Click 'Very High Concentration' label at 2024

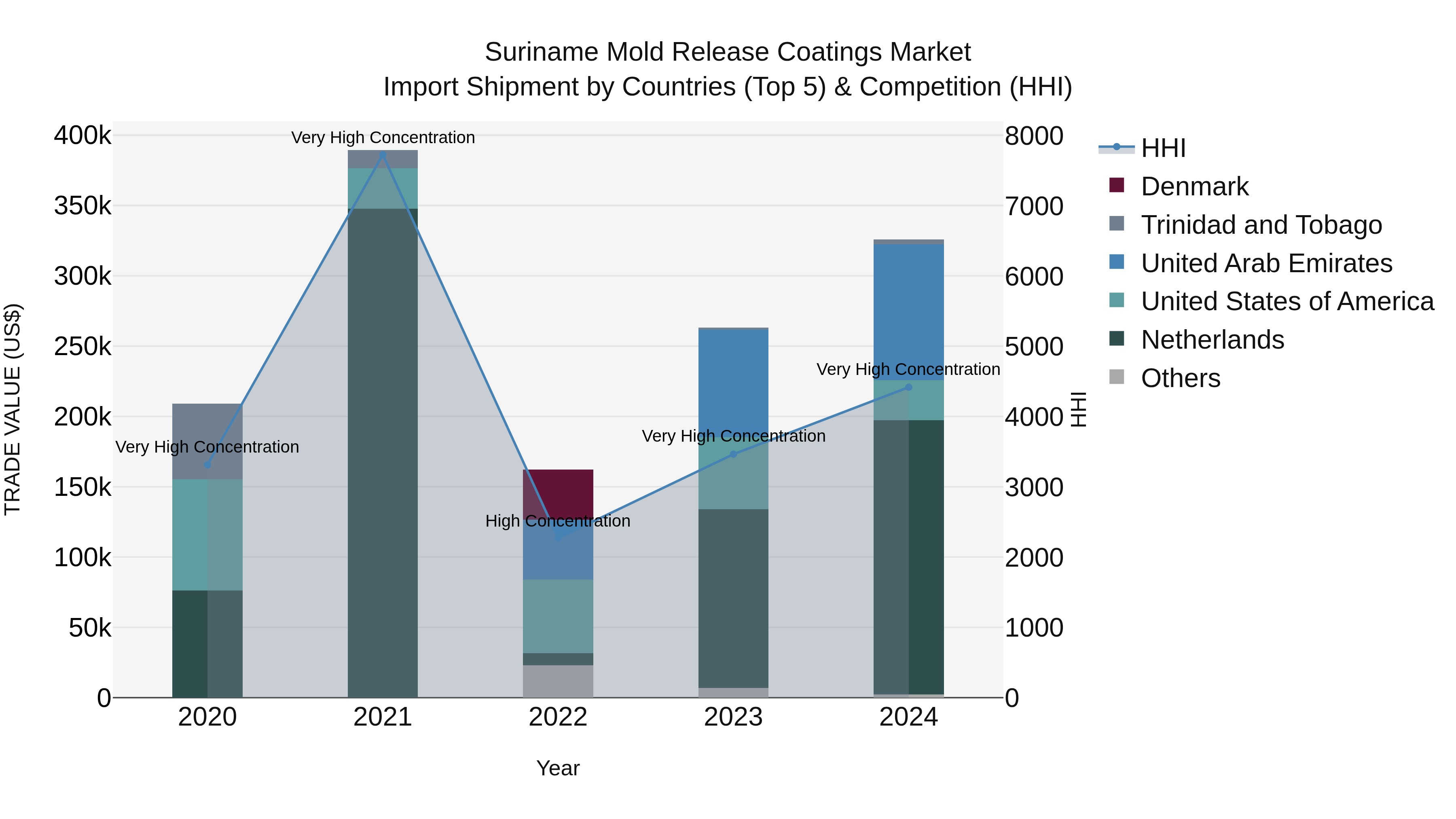(x=908, y=370)
